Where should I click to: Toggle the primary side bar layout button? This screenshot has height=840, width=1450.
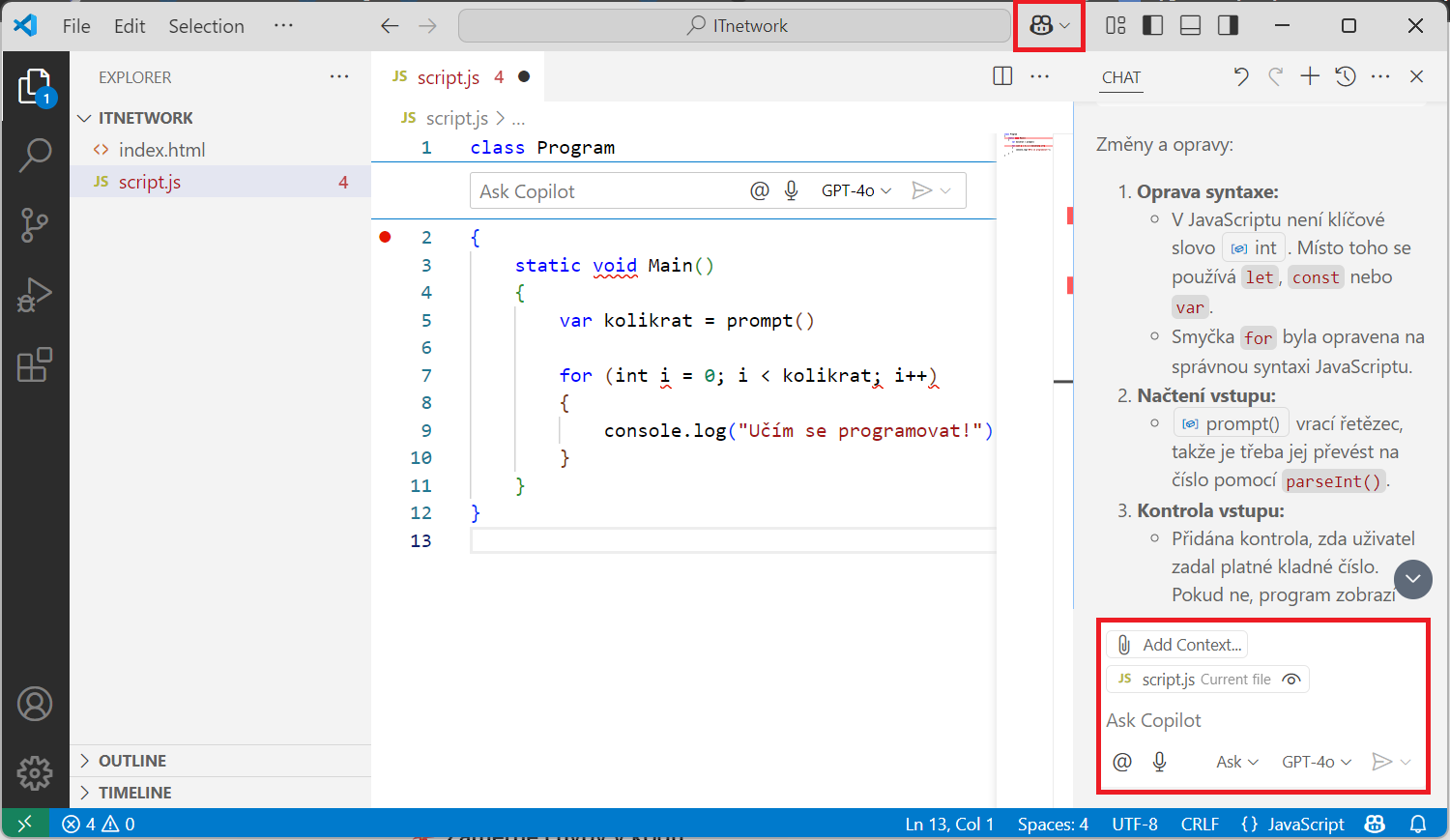click(1152, 26)
